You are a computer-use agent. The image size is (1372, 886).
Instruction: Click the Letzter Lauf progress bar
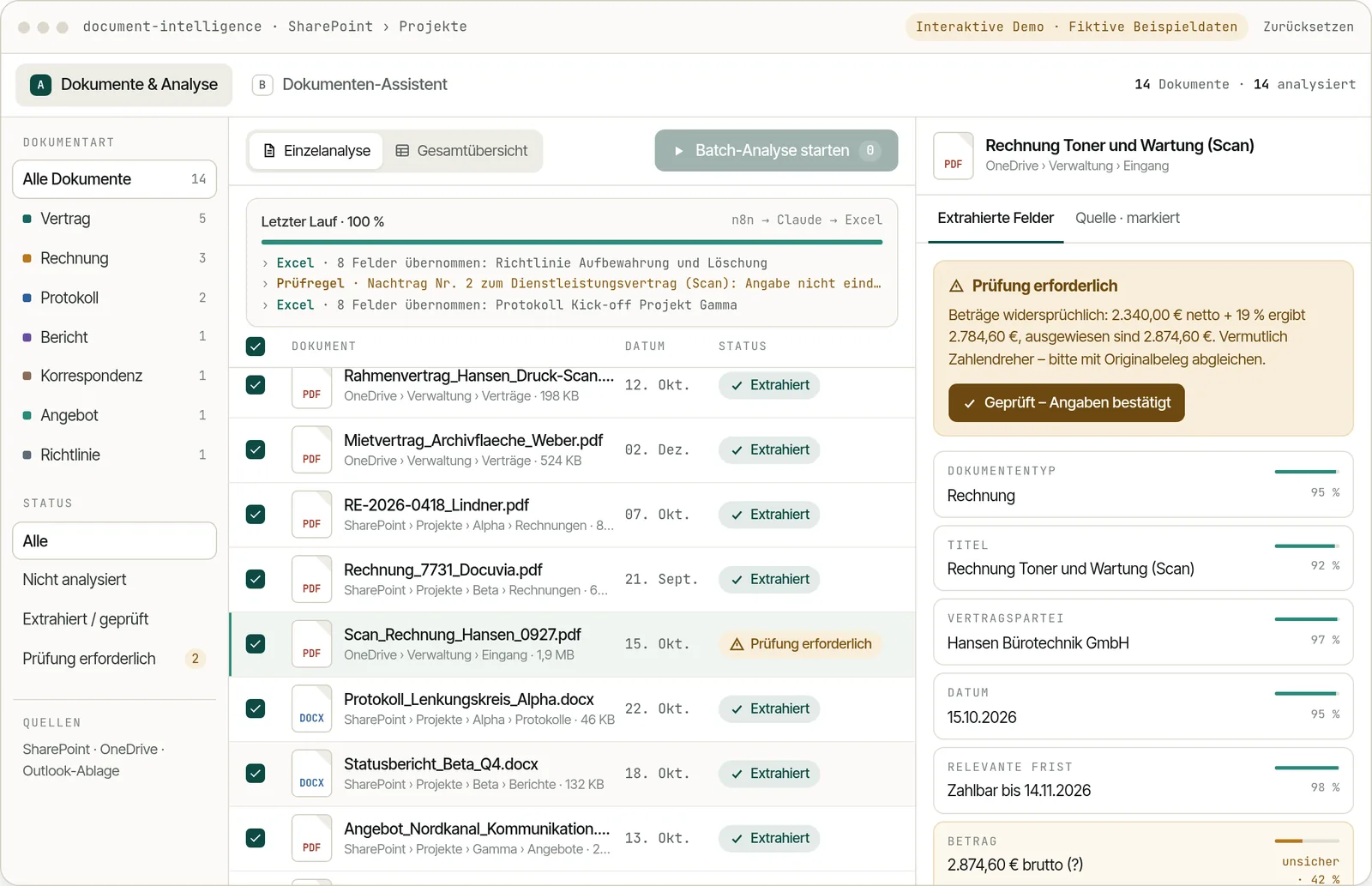(x=572, y=243)
